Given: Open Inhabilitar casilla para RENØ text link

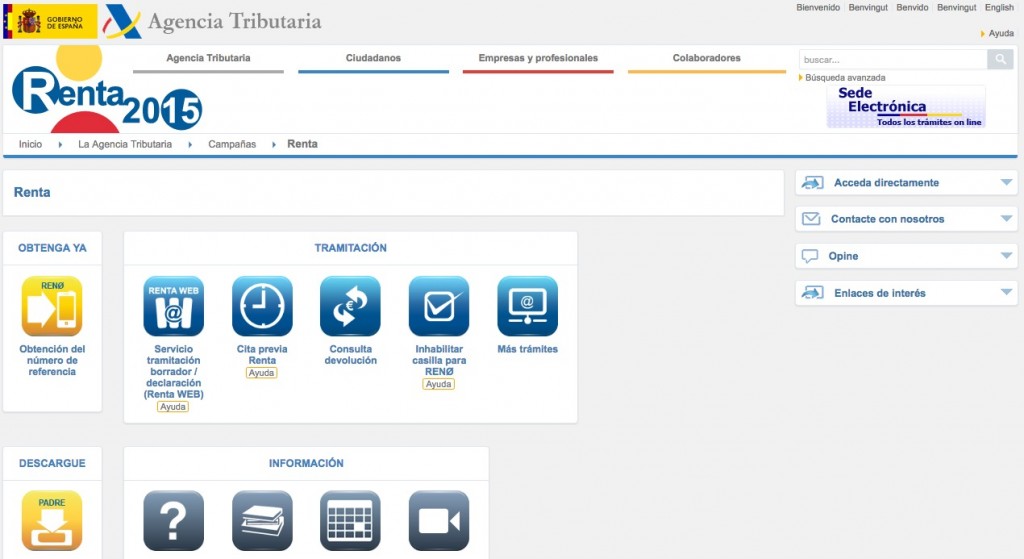Looking at the screenshot, I should tap(439, 360).
